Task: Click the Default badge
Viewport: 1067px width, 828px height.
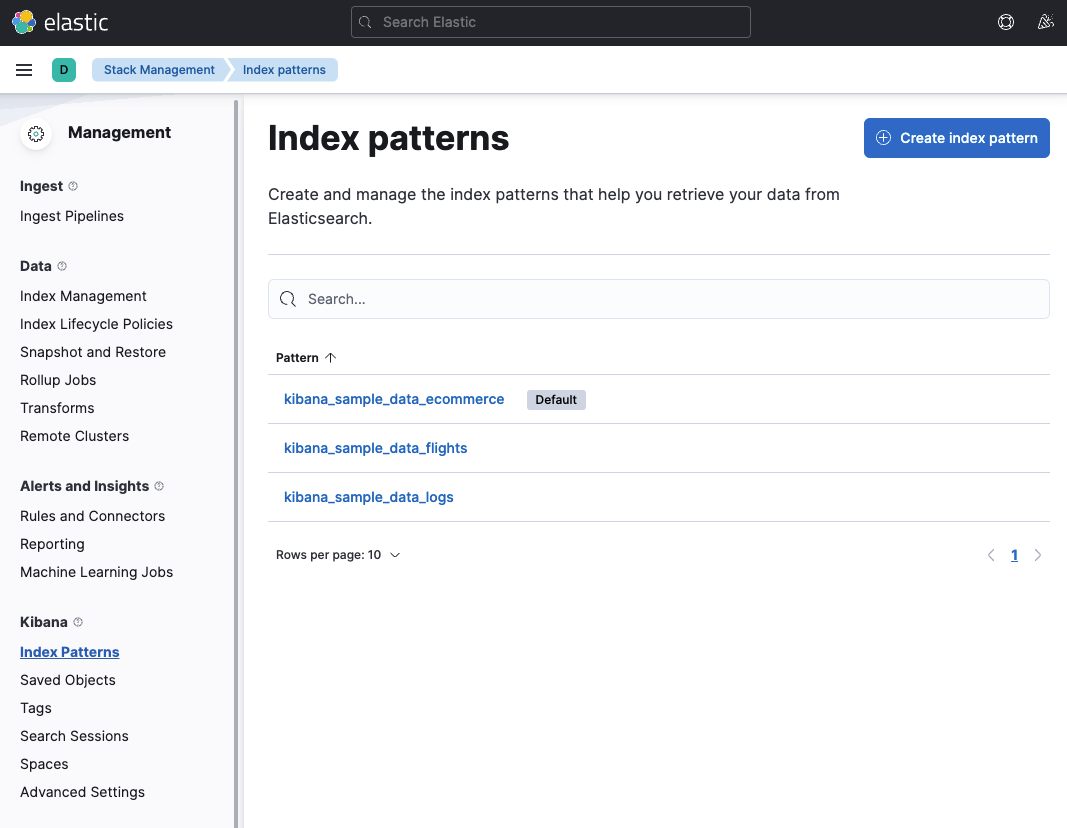Action: [556, 400]
